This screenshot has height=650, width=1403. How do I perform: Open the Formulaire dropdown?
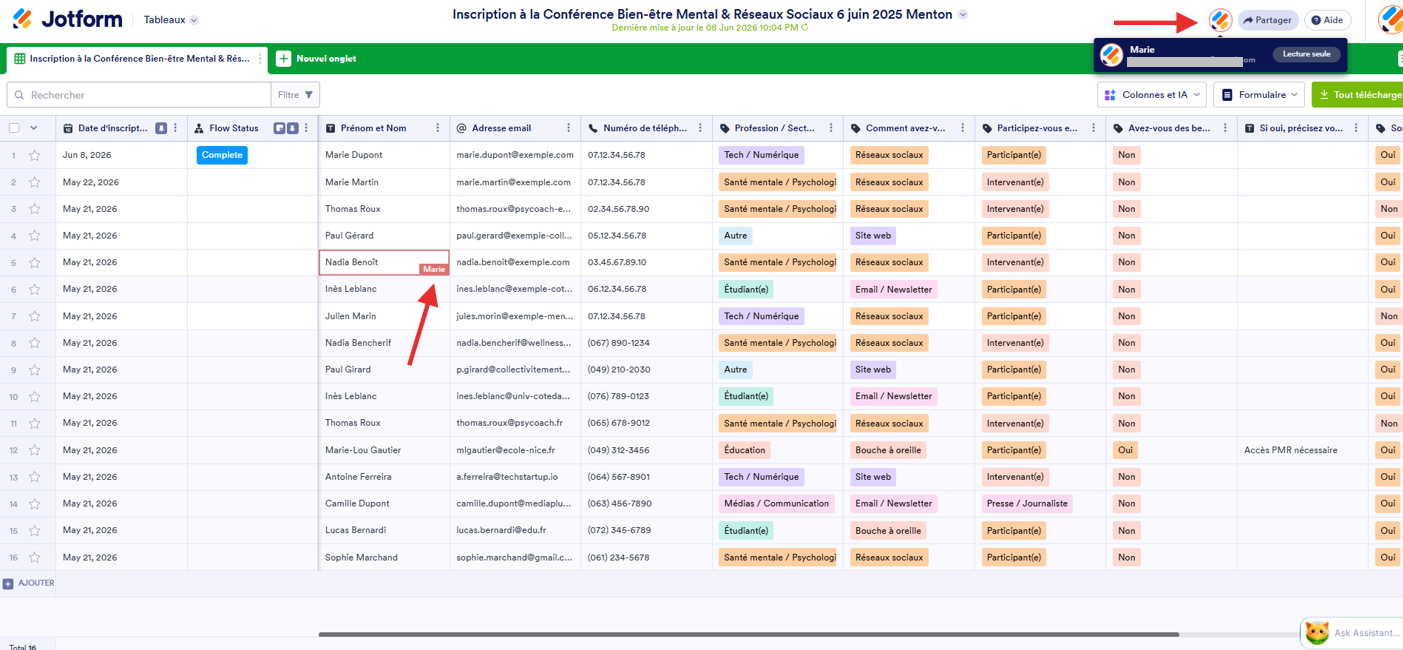1259,95
